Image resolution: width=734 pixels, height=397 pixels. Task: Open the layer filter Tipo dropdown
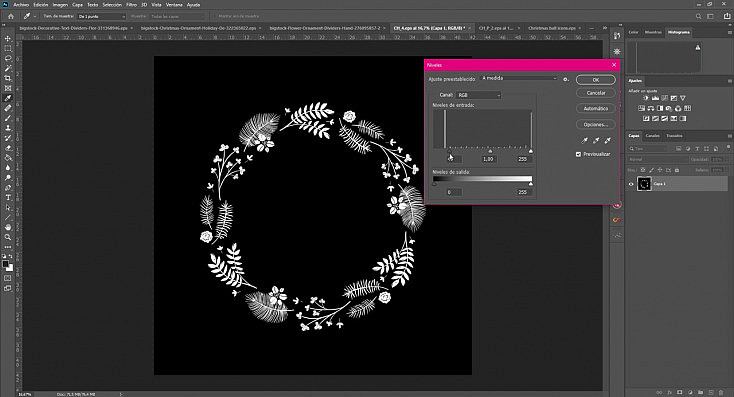coord(648,148)
